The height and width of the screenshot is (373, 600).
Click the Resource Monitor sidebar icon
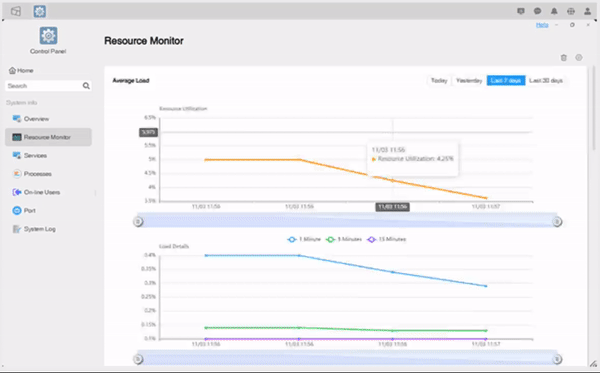point(16,137)
